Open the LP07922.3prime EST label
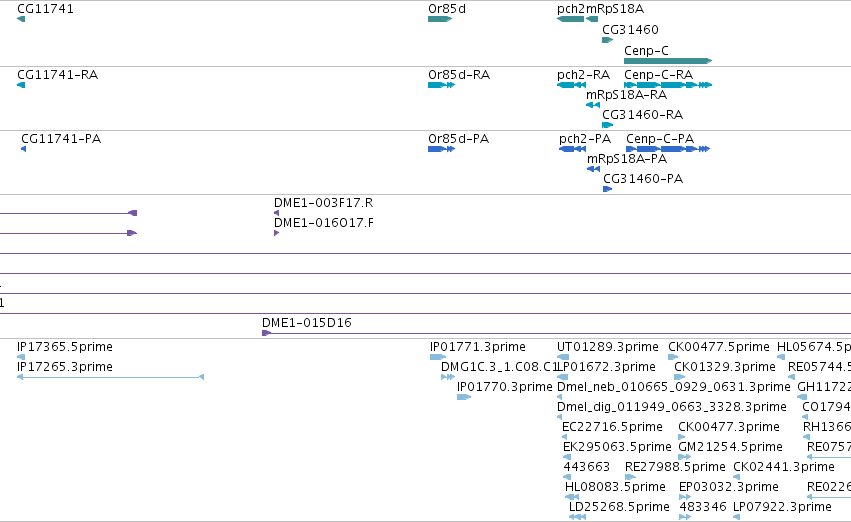 [782, 507]
